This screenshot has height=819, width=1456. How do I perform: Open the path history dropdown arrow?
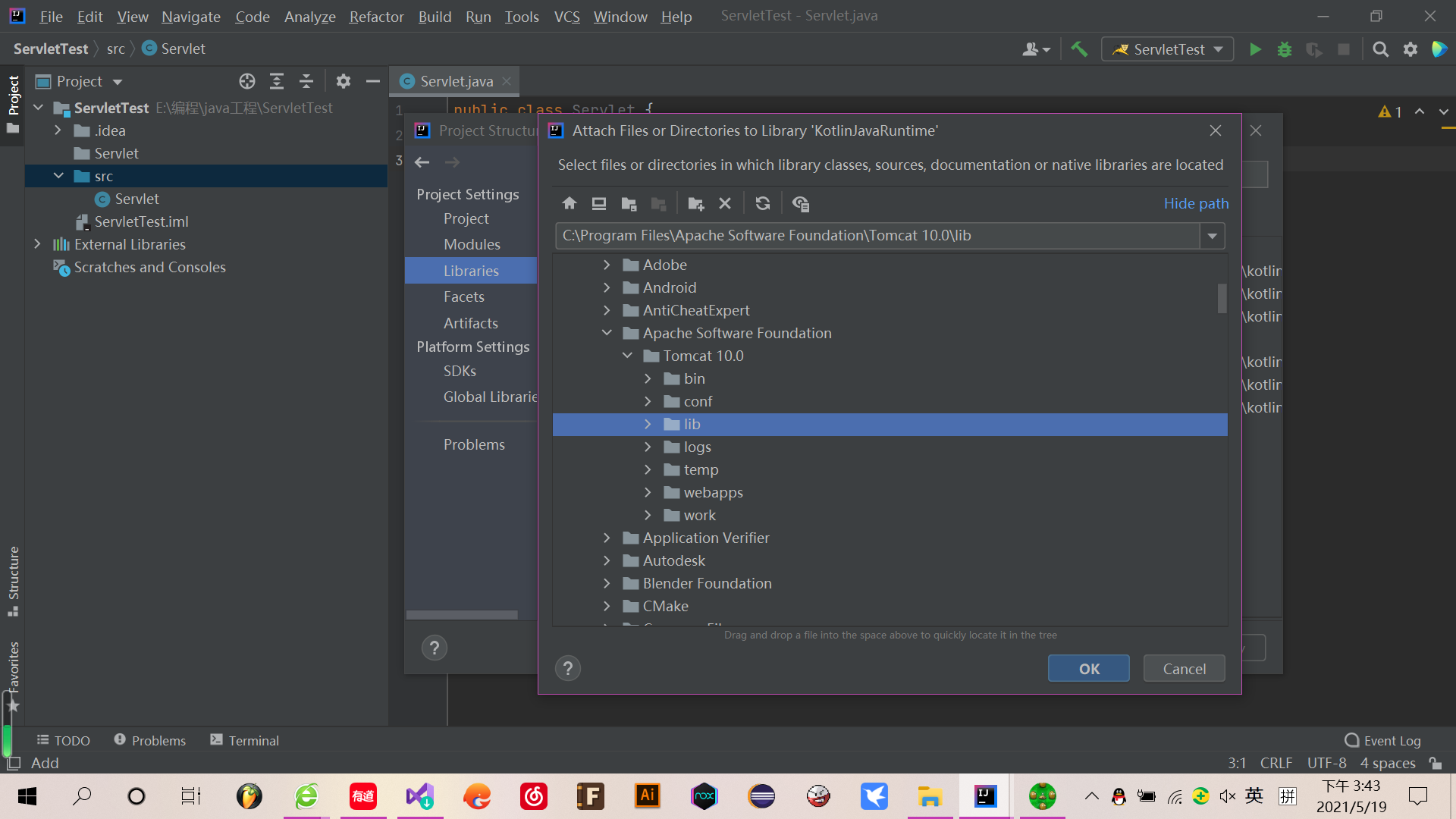tap(1212, 236)
